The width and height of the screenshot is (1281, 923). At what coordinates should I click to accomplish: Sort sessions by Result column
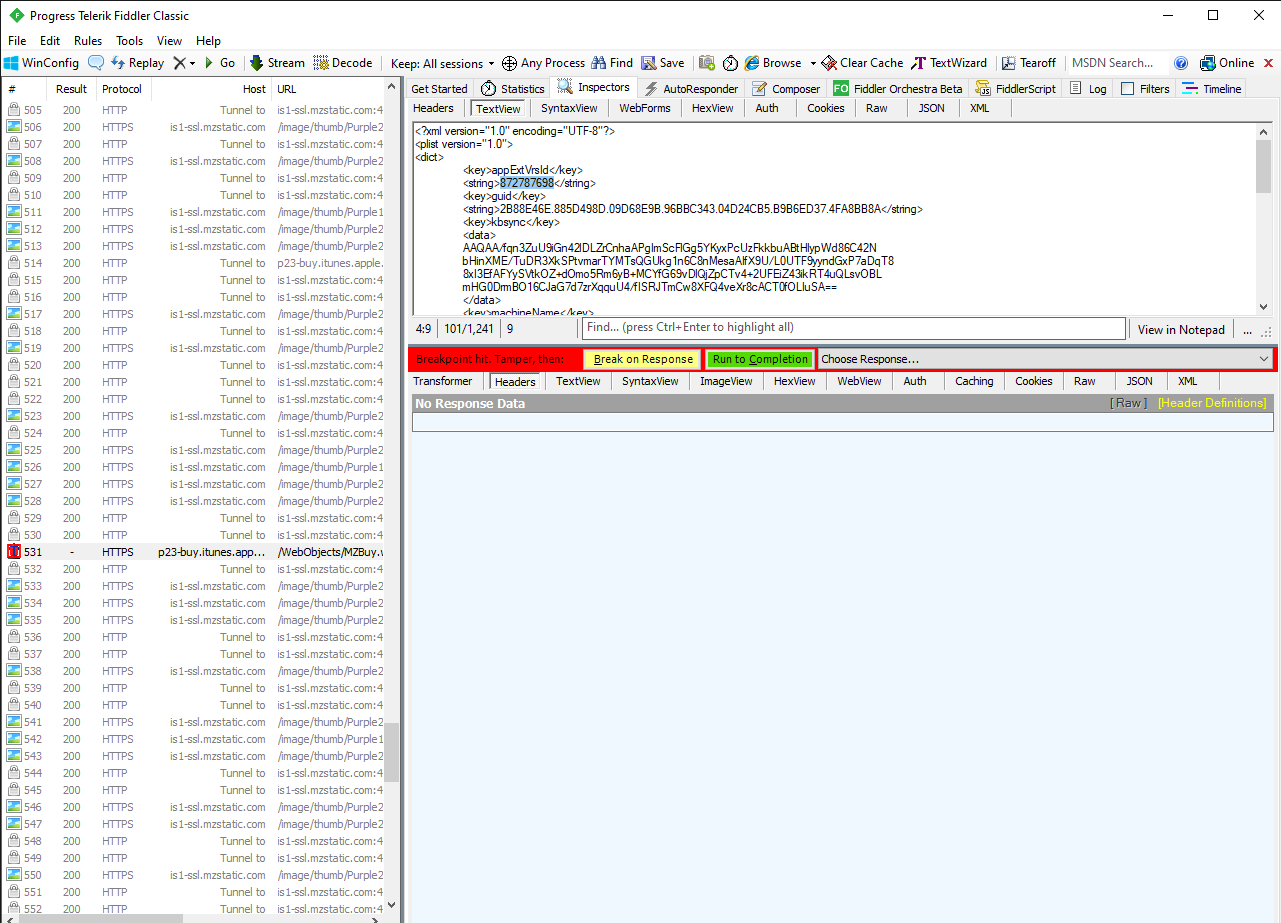point(71,89)
